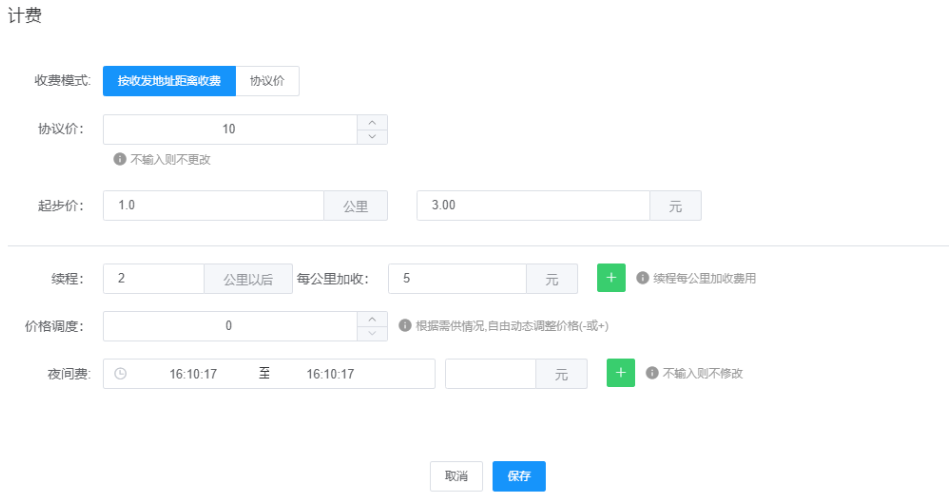Viewport: 949px width, 496px height.
Task: Click info icon beside 不输入则不更改
Action: 120,159
